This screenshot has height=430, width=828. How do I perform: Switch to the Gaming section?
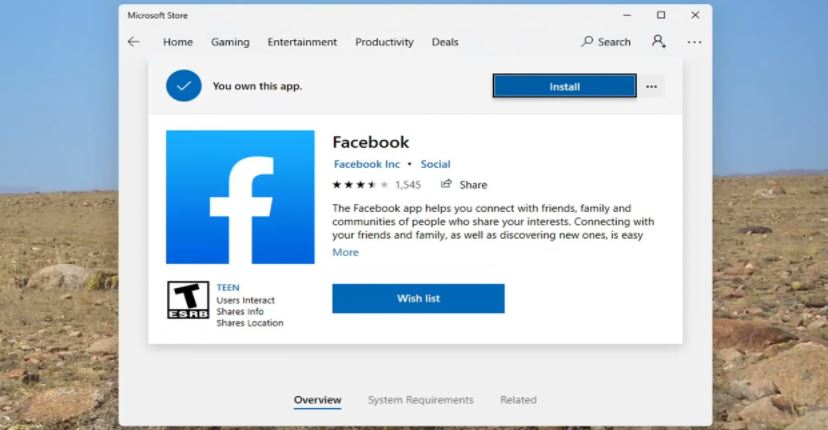click(x=230, y=42)
